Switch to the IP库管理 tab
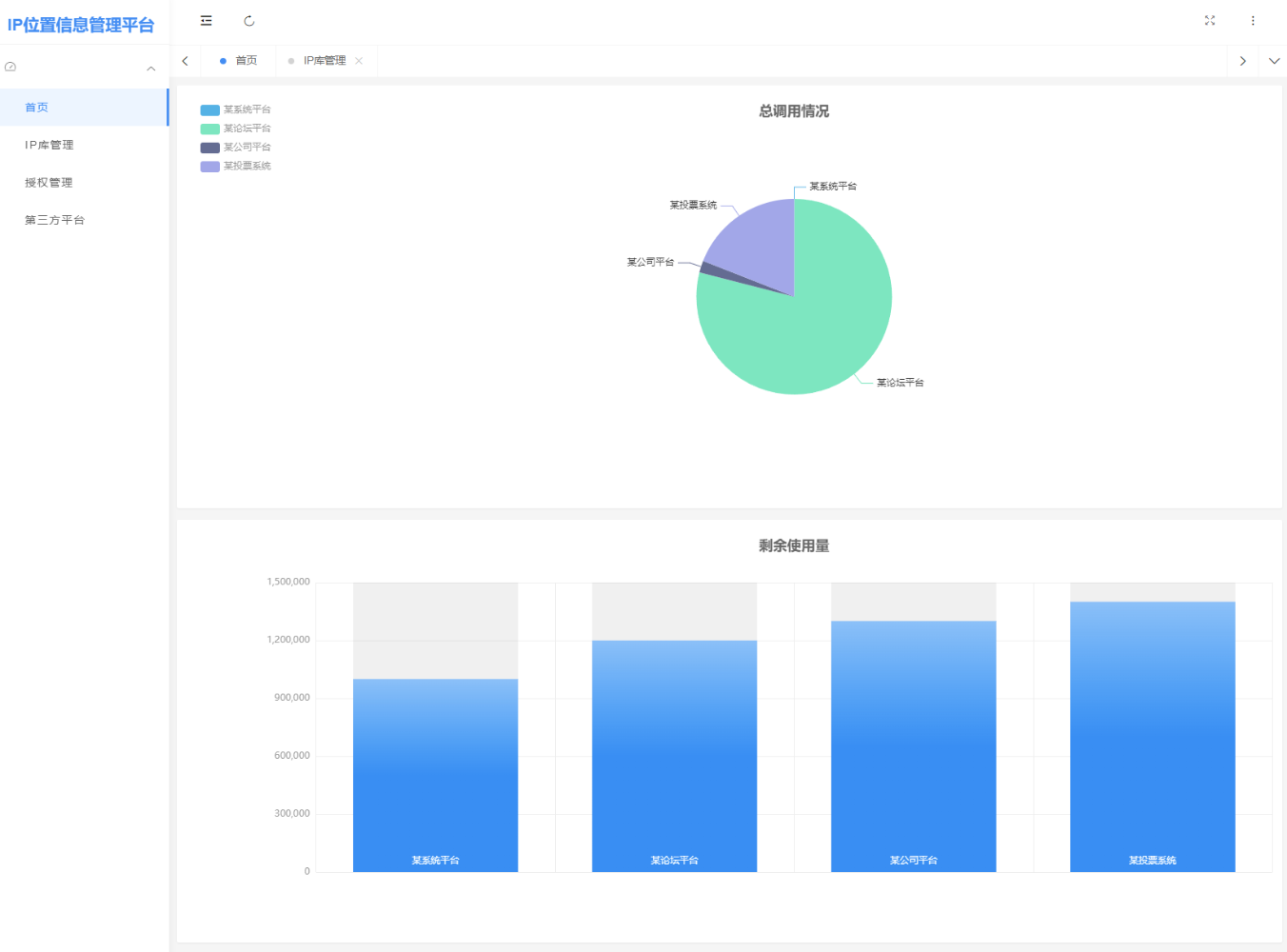The width and height of the screenshot is (1287, 952). tap(324, 61)
